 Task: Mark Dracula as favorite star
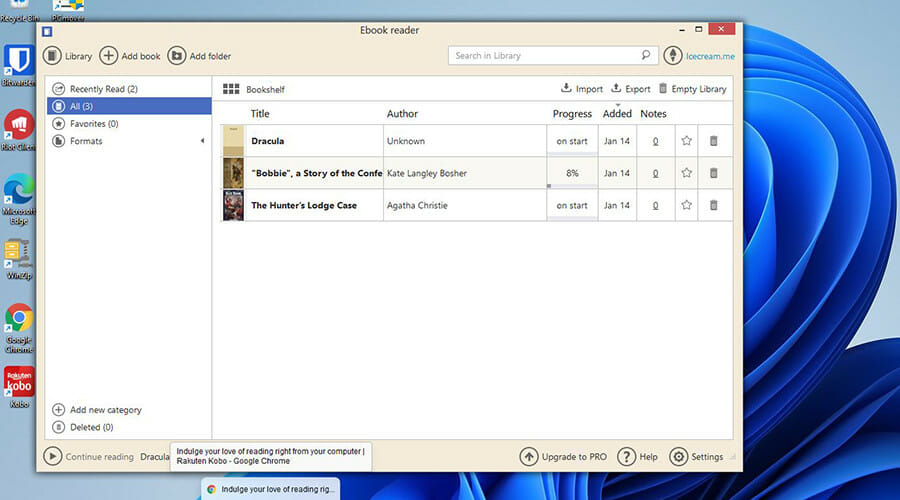[686, 141]
